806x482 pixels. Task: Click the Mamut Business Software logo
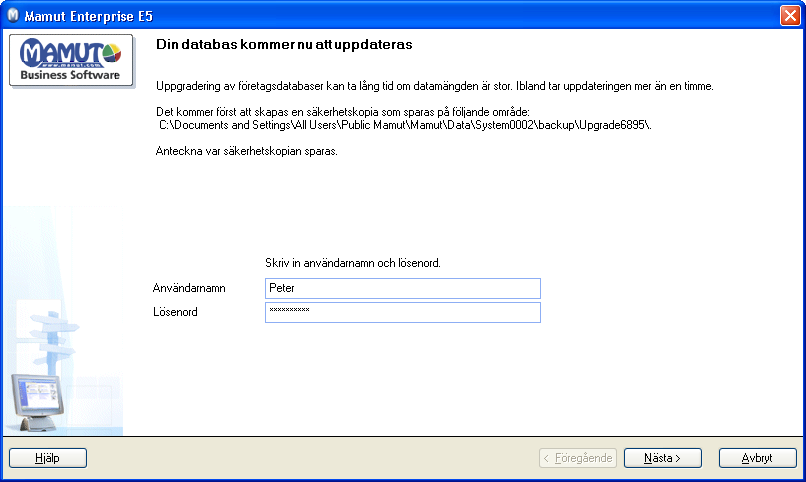coord(71,60)
